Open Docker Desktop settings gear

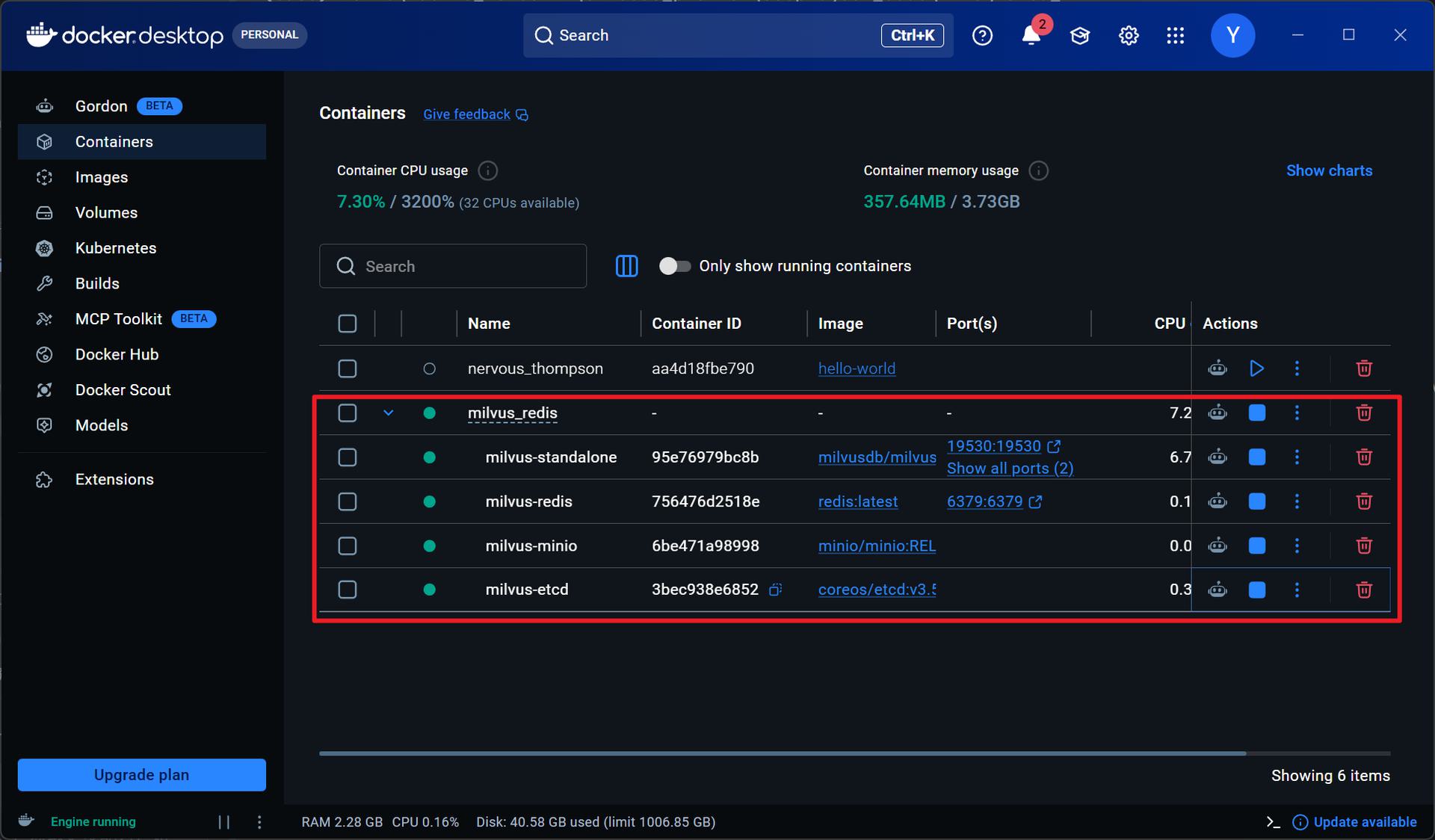coord(1129,35)
